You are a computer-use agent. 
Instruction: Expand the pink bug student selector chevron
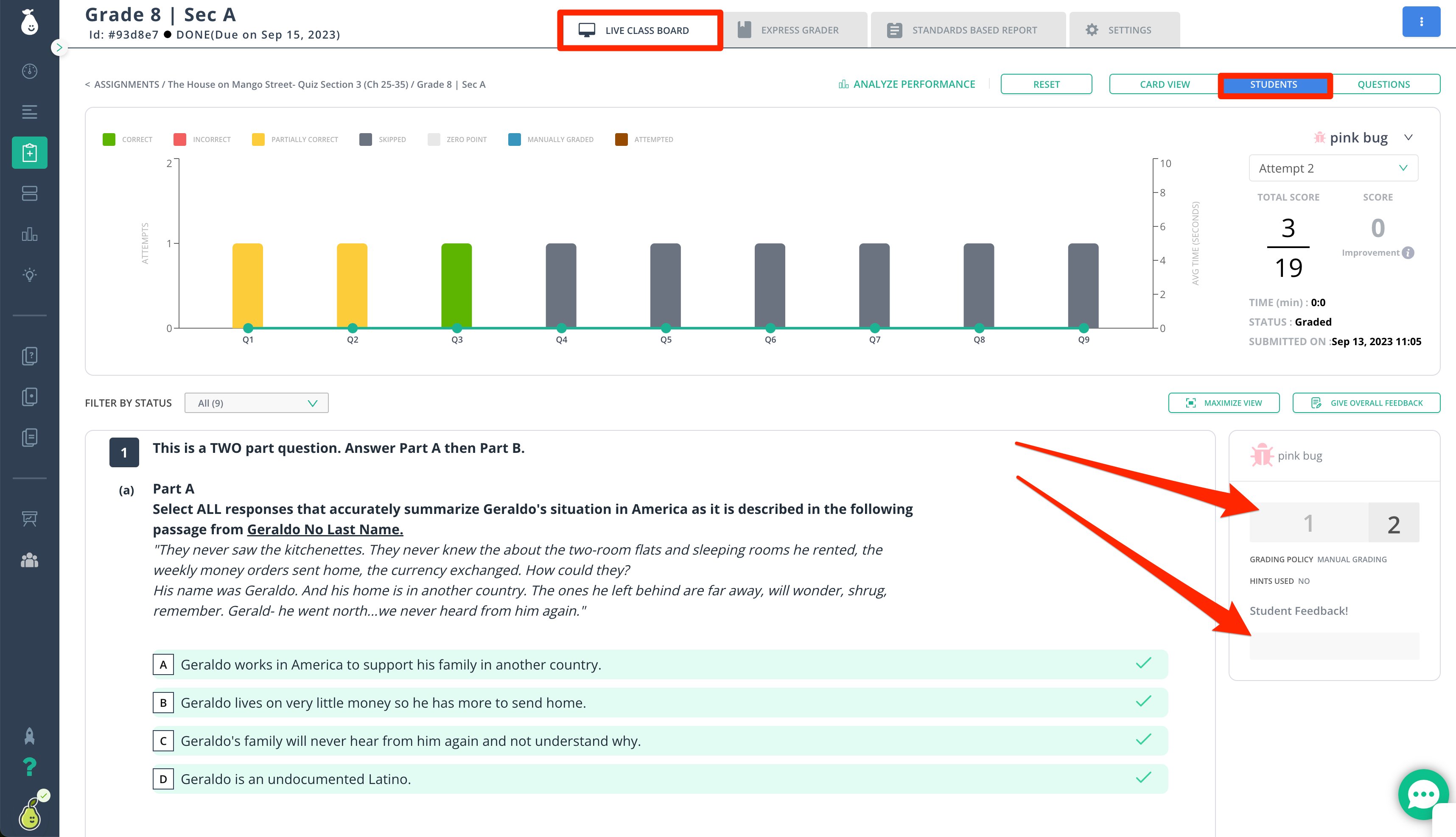pyautogui.click(x=1408, y=137)
